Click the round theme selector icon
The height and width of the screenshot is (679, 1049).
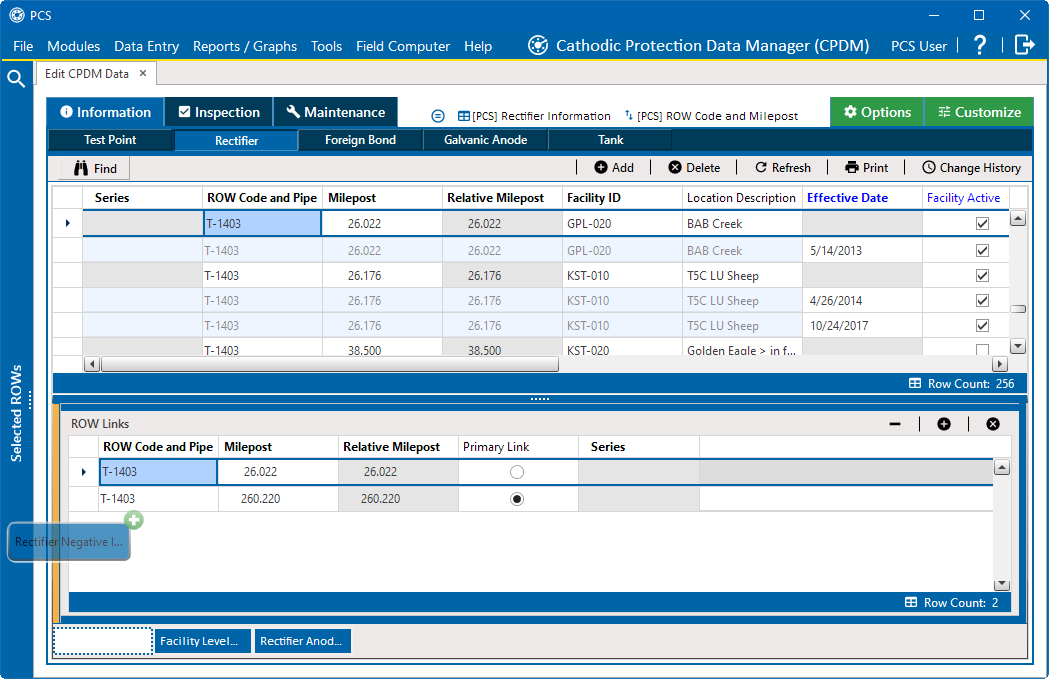pos(438,116)
